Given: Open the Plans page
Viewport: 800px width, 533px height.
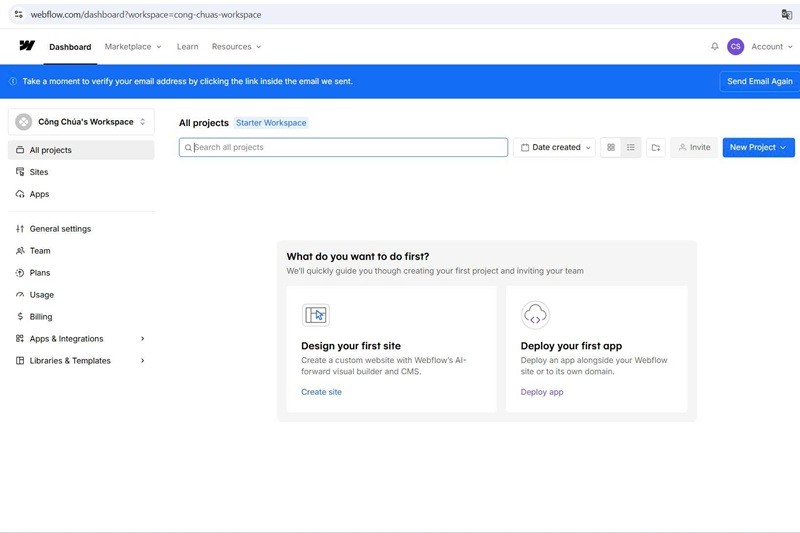Looking at the screenshot, I should [81, 272].
